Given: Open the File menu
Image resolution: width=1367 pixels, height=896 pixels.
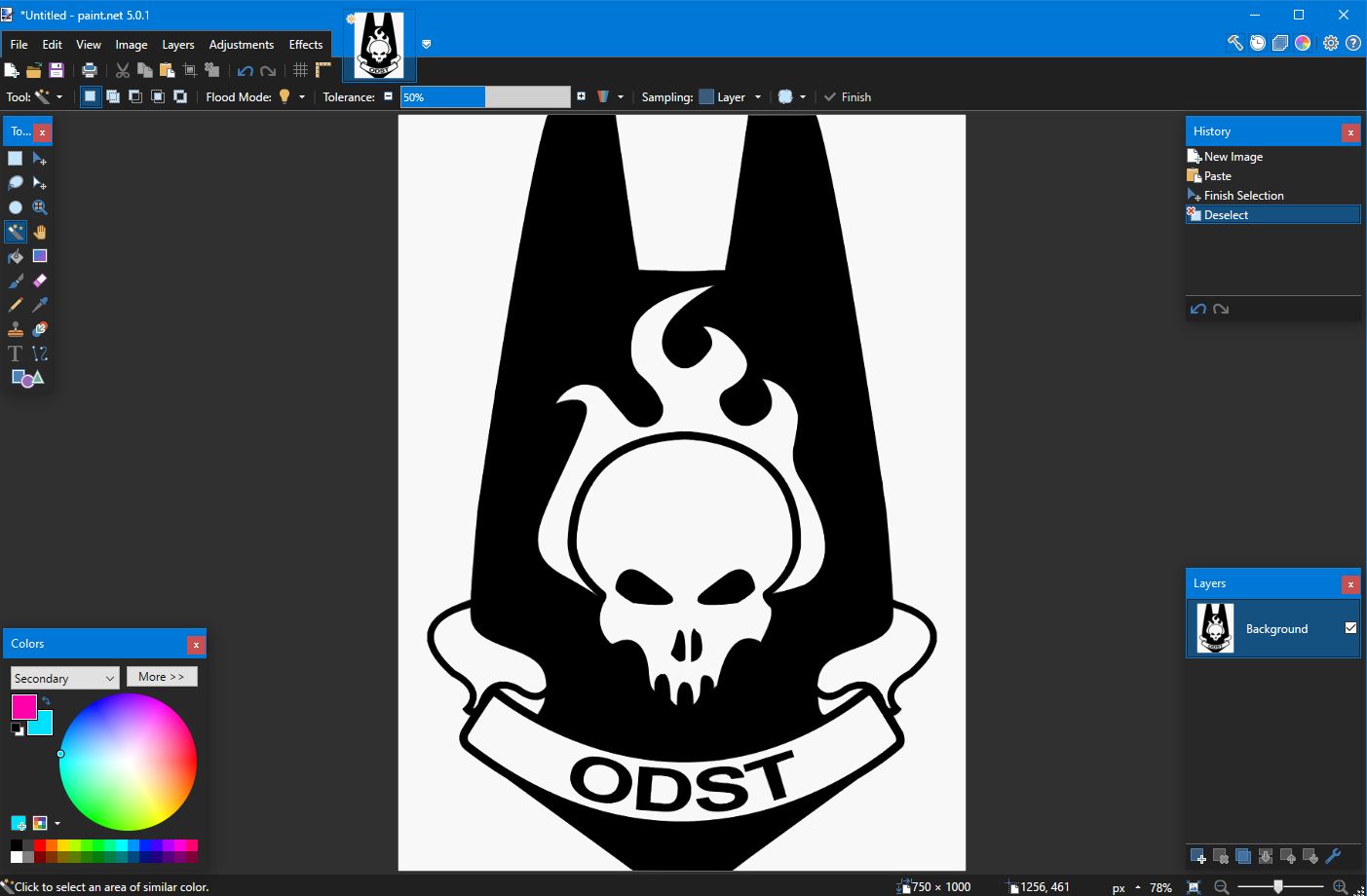Looking at the screenshot, I should point(19,45).
